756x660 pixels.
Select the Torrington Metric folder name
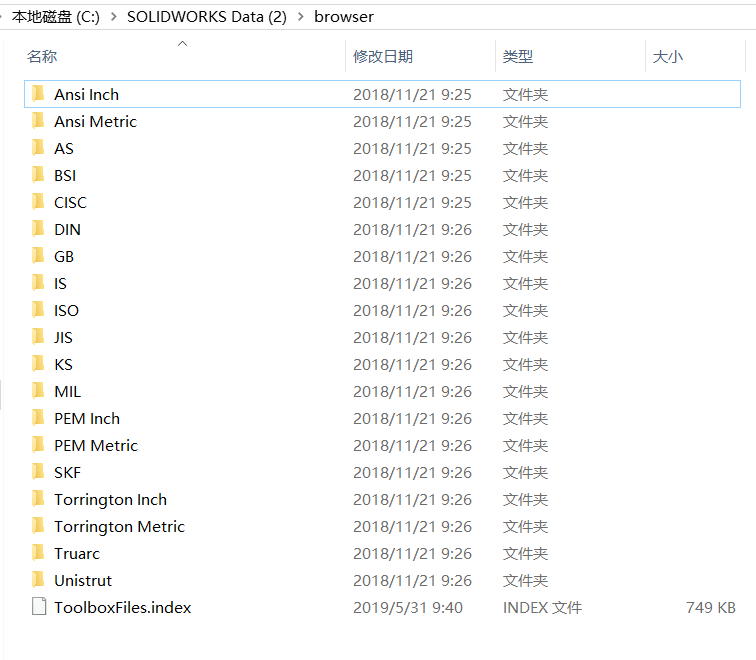point(120,526)
